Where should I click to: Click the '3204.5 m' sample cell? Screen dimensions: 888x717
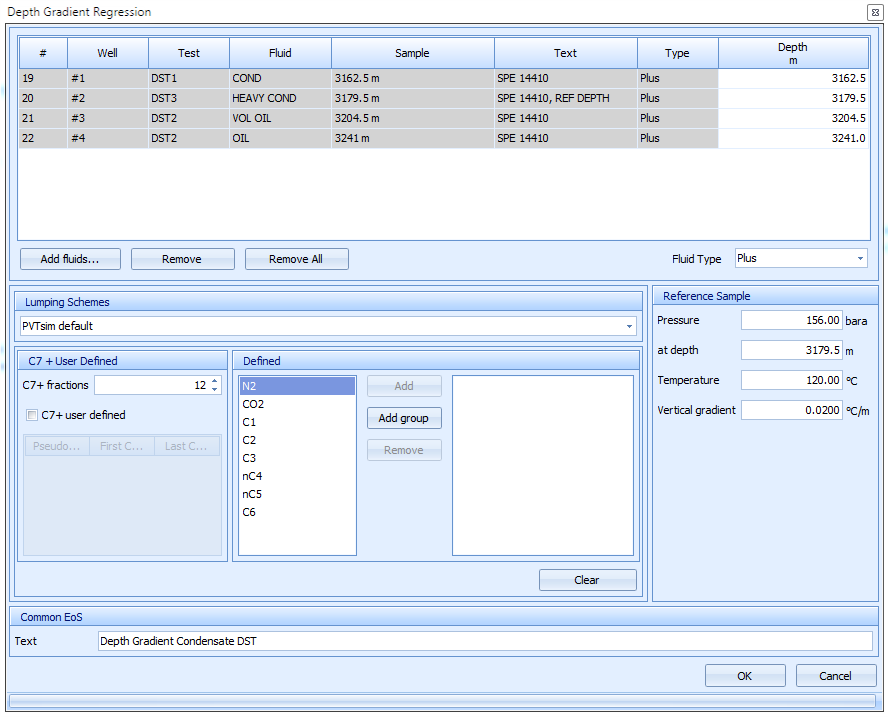[x=412, y=118]
